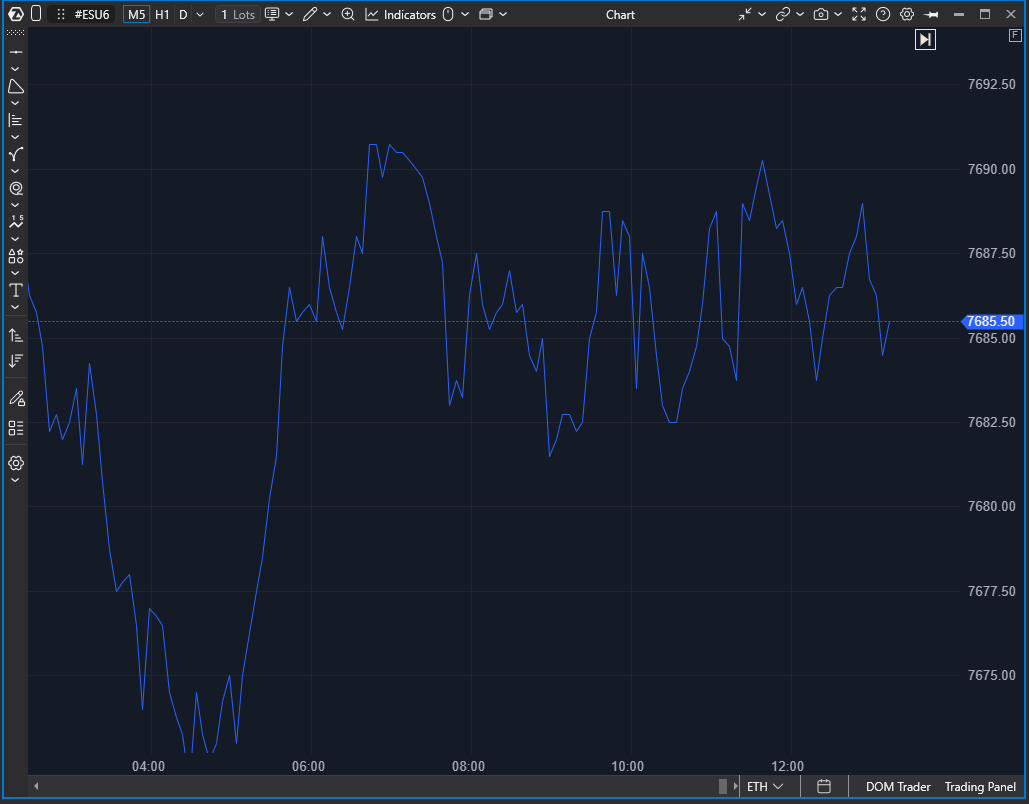The width and height of the screenshot is (1029, 804).
Task: Toggle full screen with the expand arrows icon
Action: pos(859,14)
